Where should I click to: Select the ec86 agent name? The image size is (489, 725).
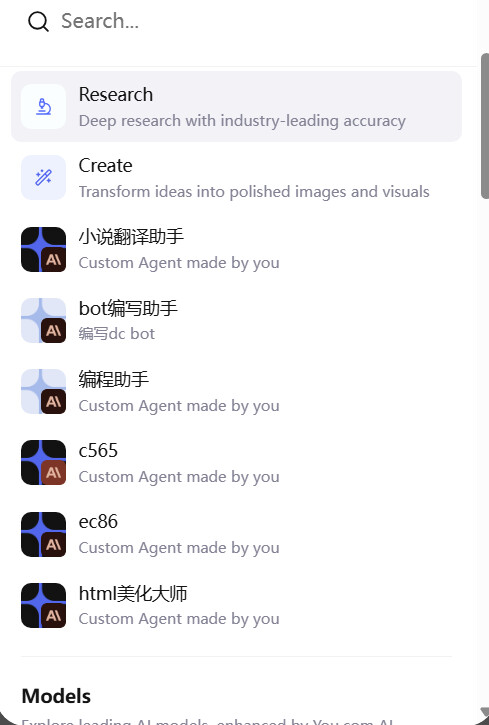pos(98,522)
